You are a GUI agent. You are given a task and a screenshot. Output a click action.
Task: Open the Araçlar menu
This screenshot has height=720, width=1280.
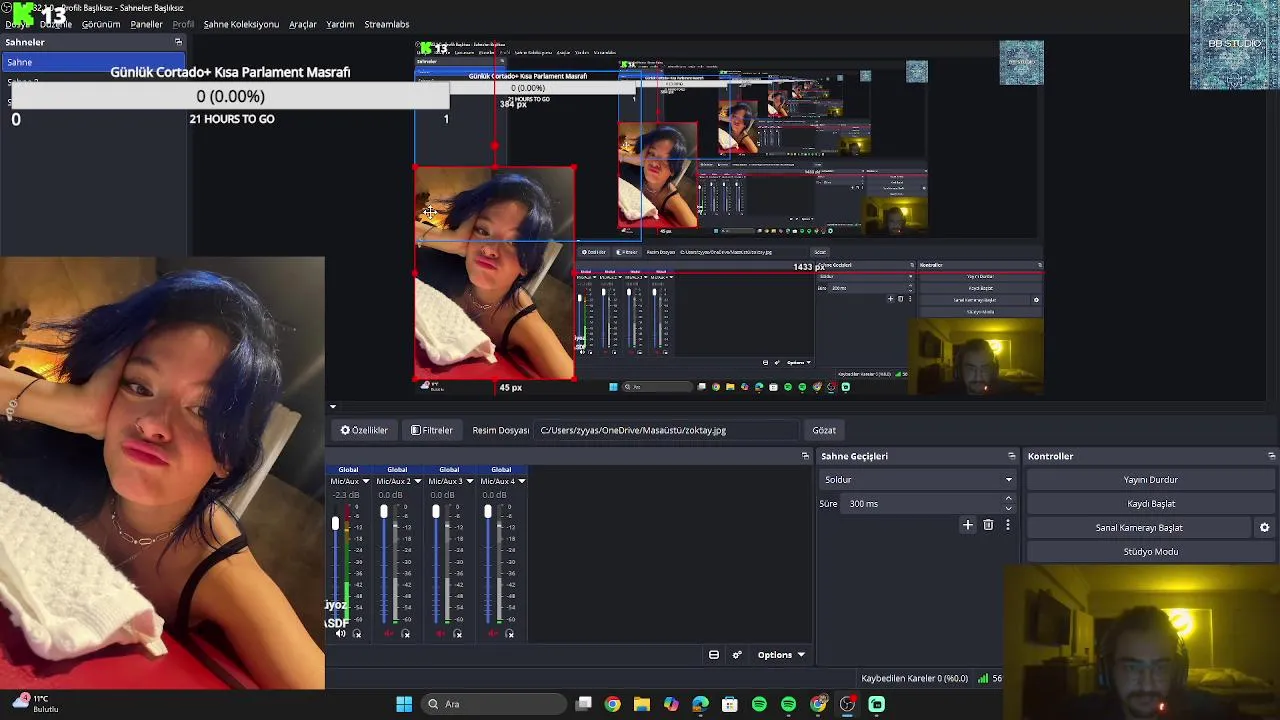tap(303, 24)
